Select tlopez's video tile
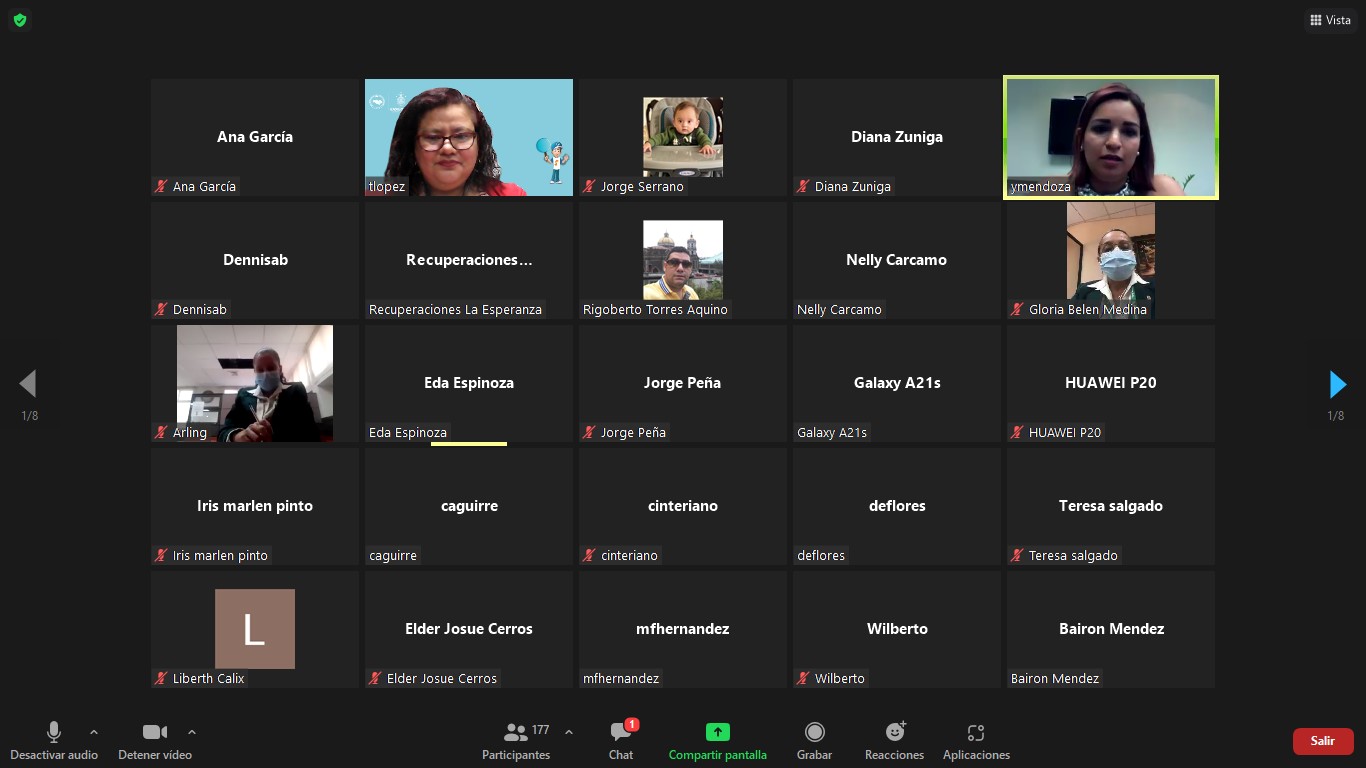1366x768 pixels. pos(468,138)
